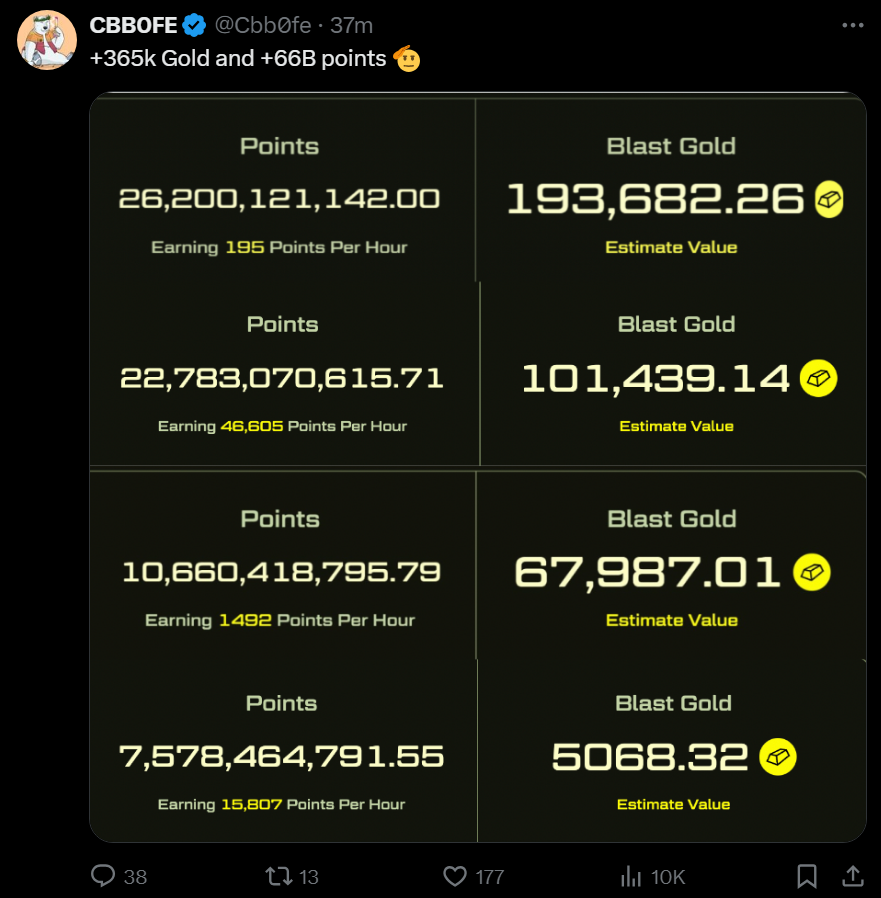Click the blue verified badge
This screenshot has height=898, width=881.
(194, 26)
